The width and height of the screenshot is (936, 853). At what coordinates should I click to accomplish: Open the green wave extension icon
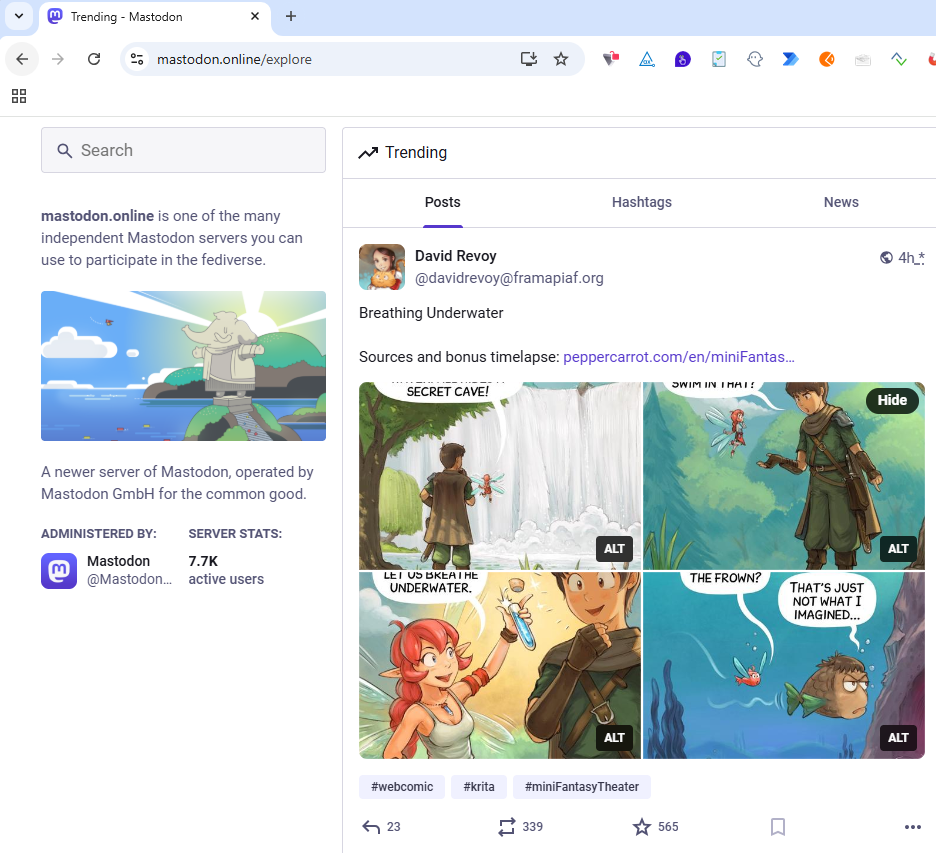coord(898,59)
